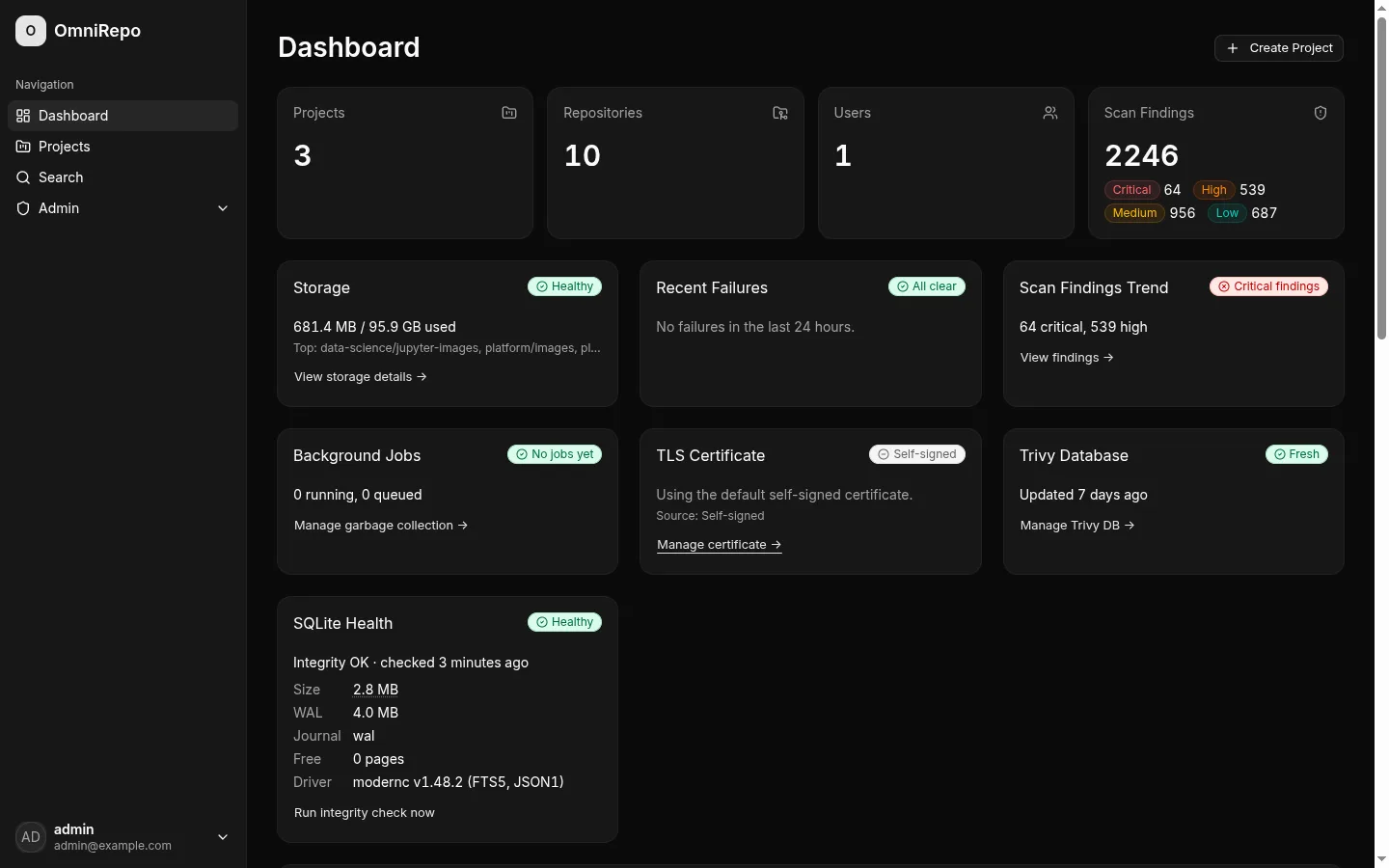
Task: Click the Projects folder icon in sidebar
Action: [x=23, y=147]
